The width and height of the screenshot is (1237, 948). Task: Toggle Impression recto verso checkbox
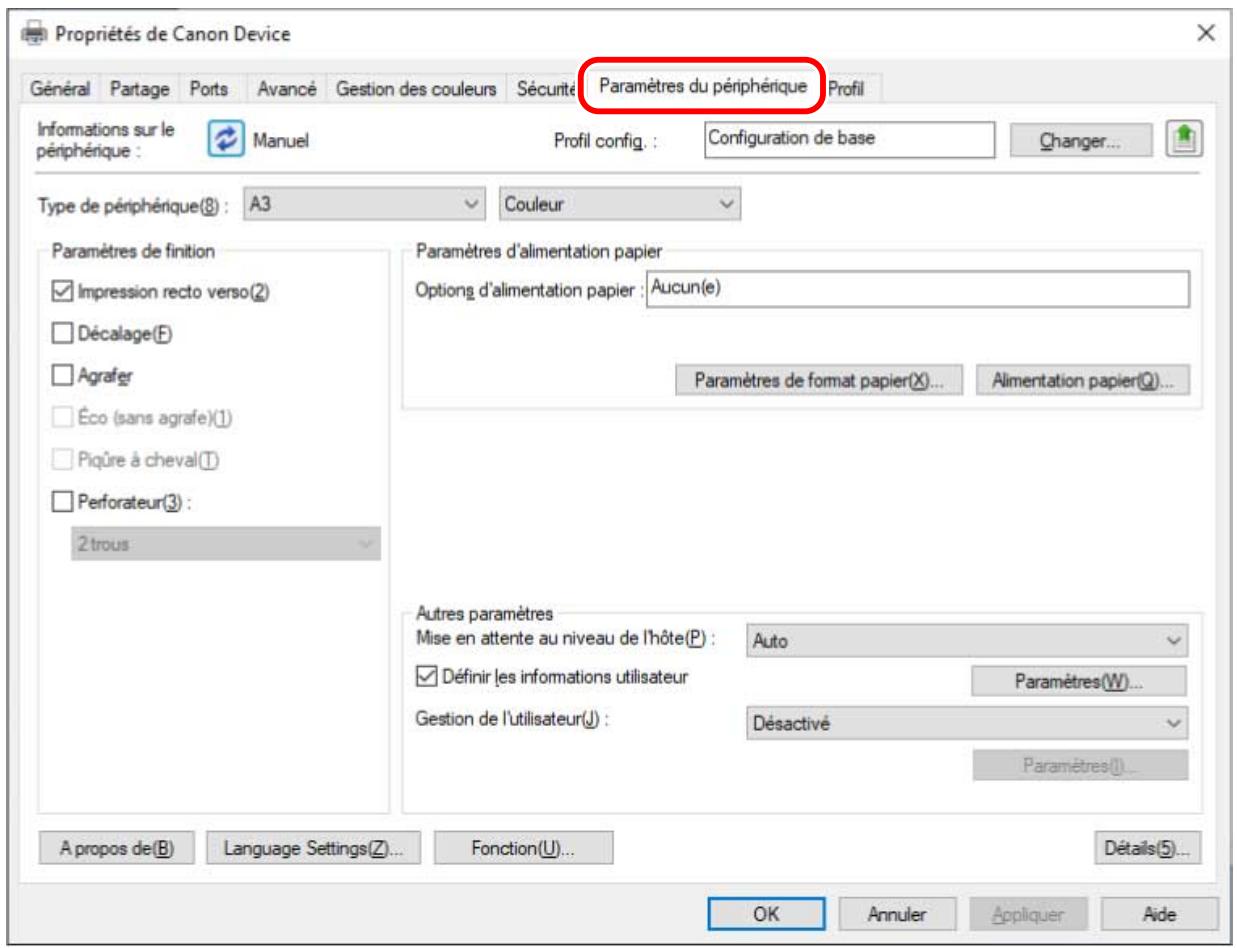click(x=60, y=293)
